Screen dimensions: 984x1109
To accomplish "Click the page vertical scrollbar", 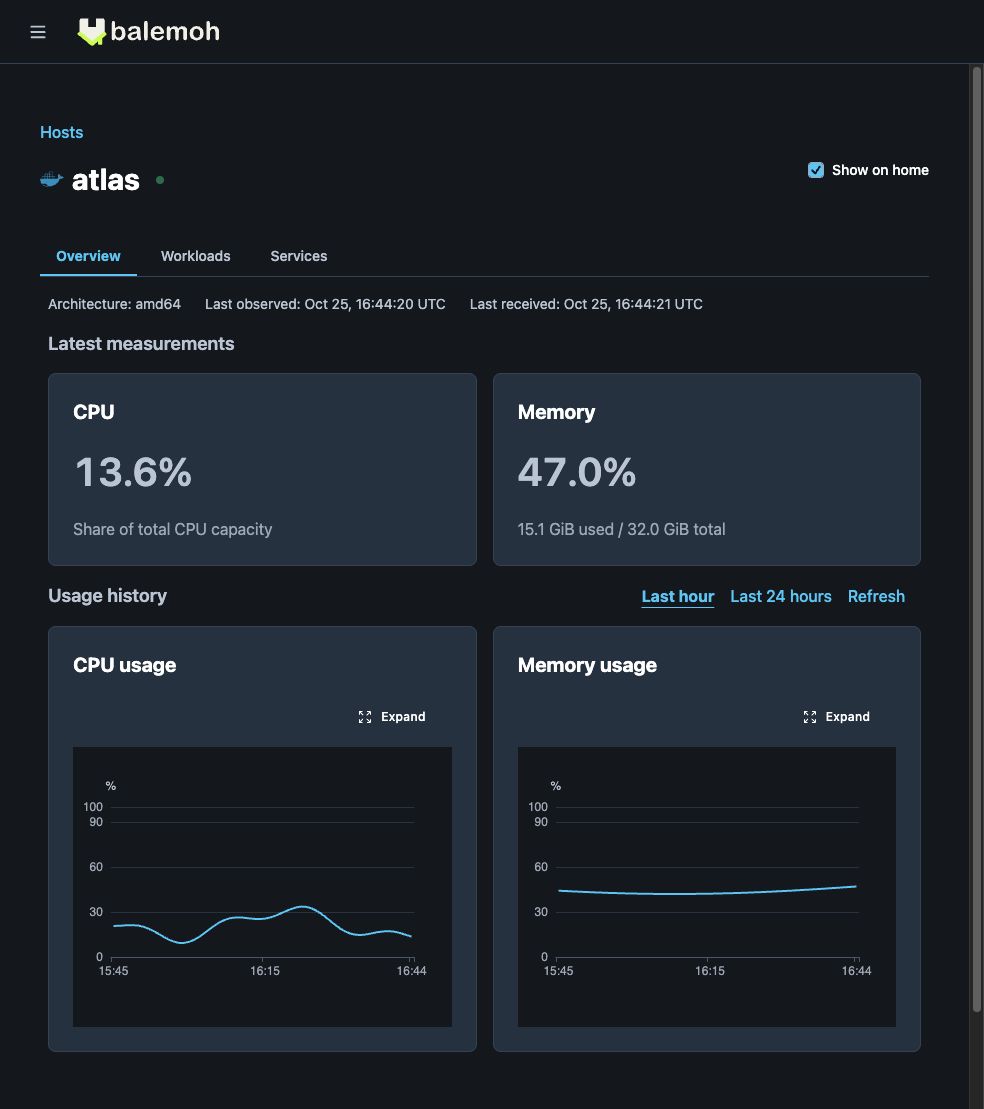I will pyautogui.click(x=977, y=538).
